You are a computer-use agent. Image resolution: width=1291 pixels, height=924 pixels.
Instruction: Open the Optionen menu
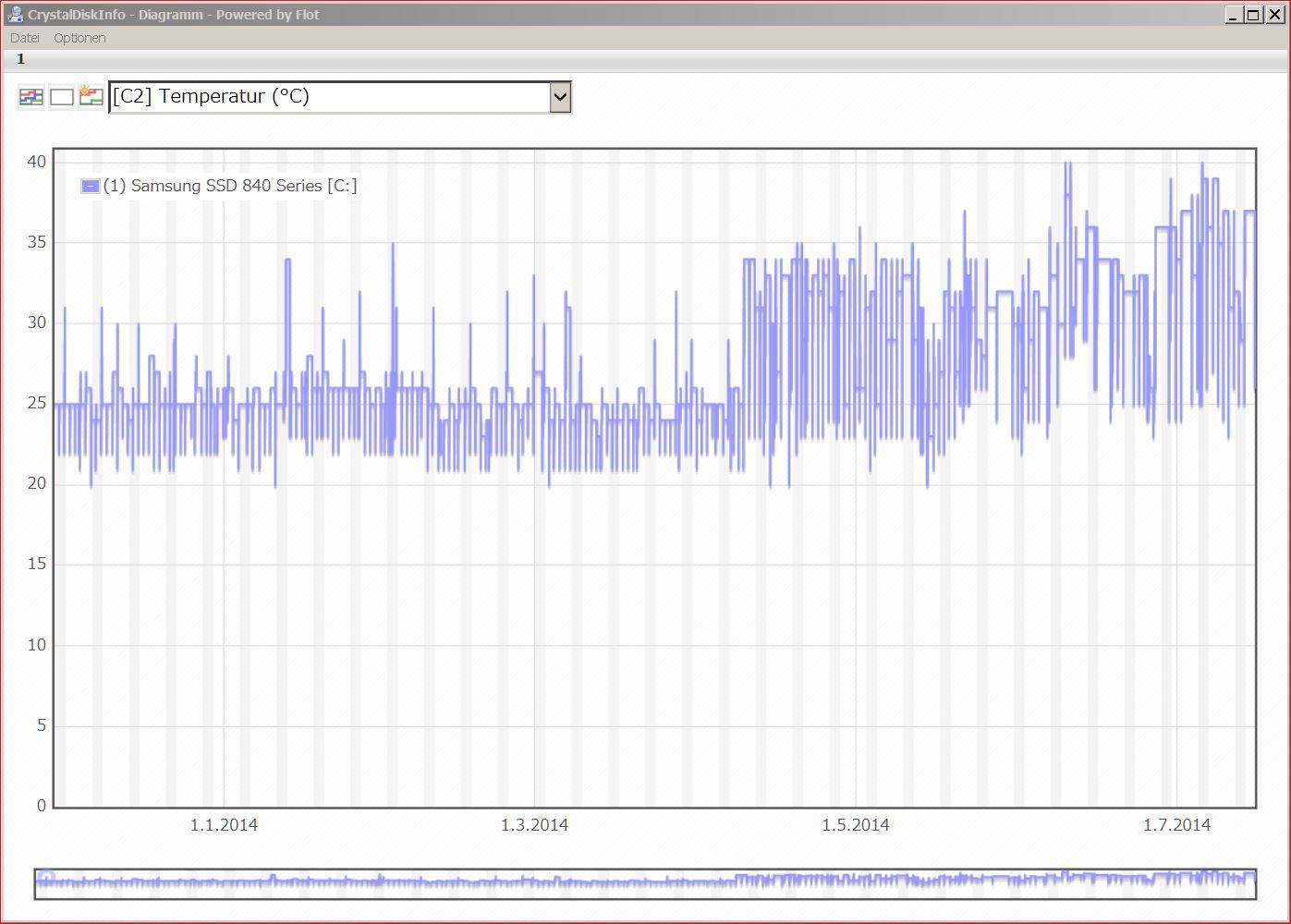coord(79,38)
